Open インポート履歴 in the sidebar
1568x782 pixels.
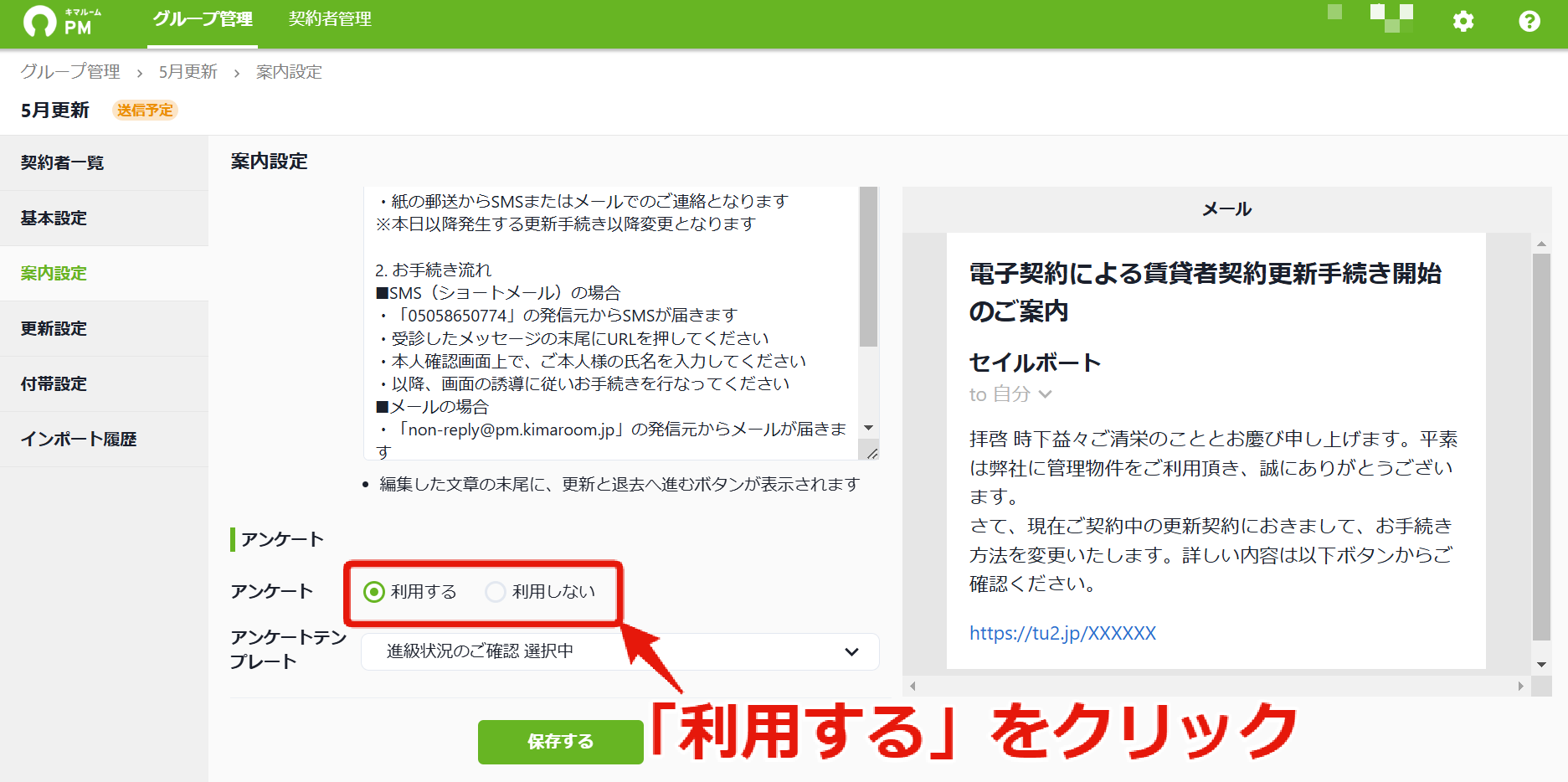pos(104,439)
